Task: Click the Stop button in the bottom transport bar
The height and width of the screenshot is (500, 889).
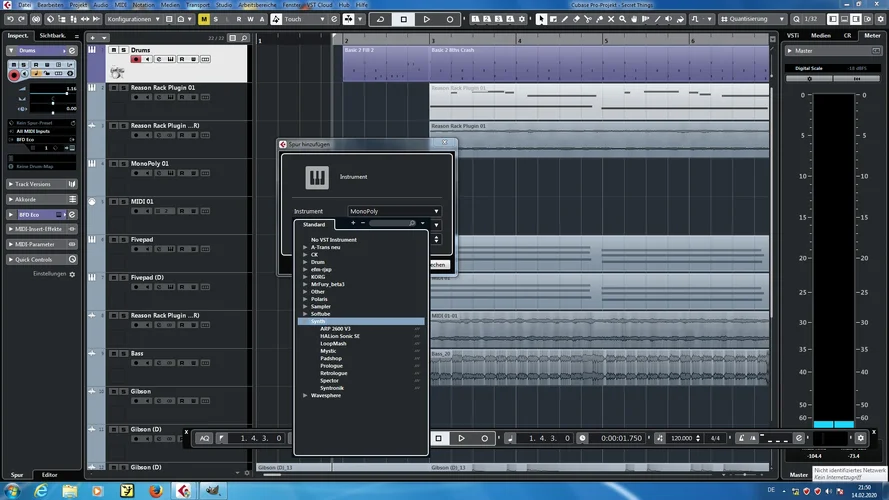Action: pos(438,438)
